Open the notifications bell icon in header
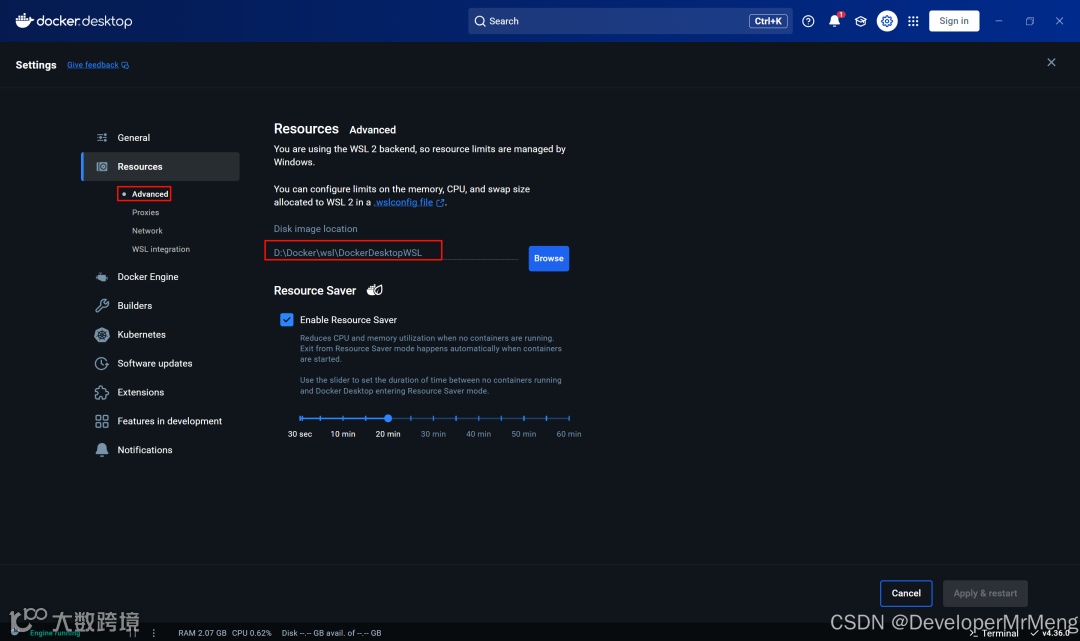The image size is (1080, 641). (834, 21)
